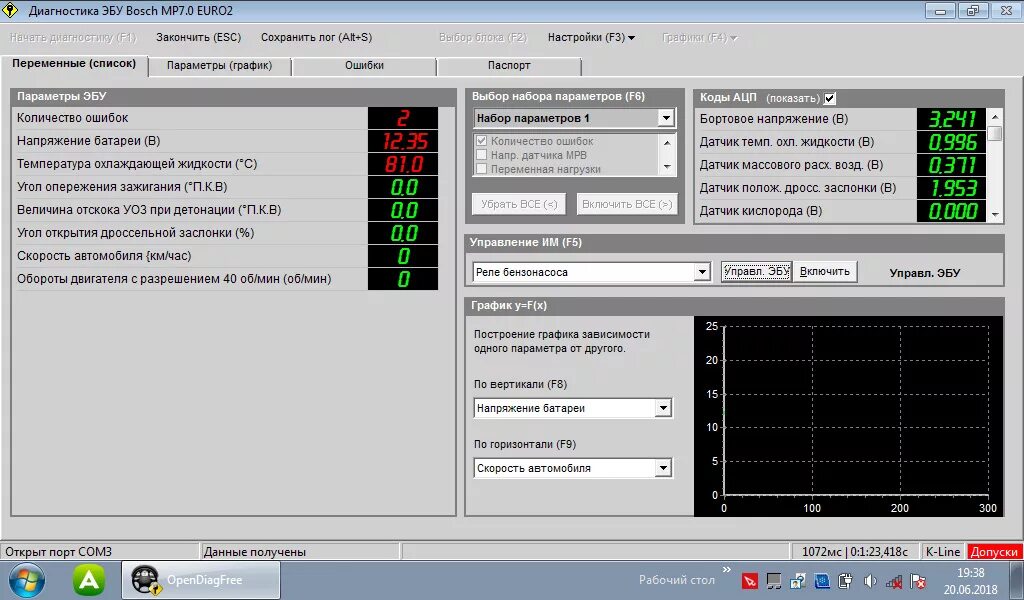Click coolant temperature value 81.0
This screenshot has height=600, width=1024.
pos(403,164)
